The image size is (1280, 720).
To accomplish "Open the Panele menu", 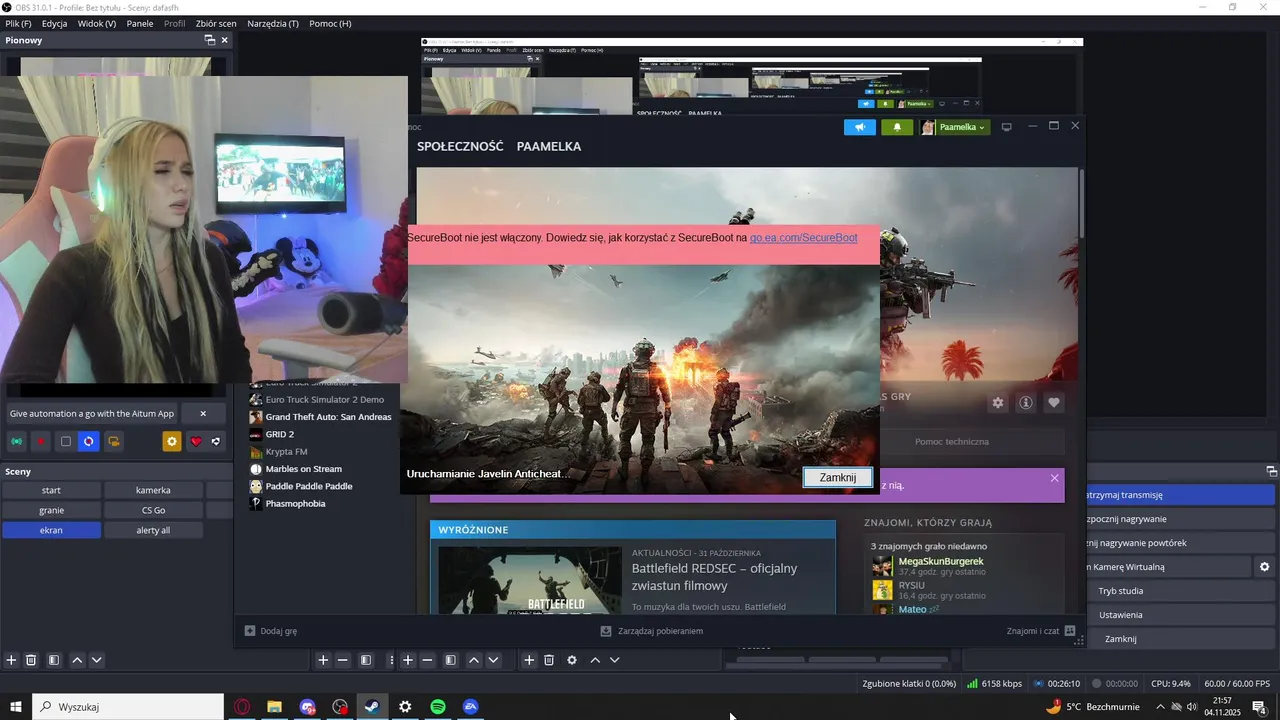I will click(140, 23).
